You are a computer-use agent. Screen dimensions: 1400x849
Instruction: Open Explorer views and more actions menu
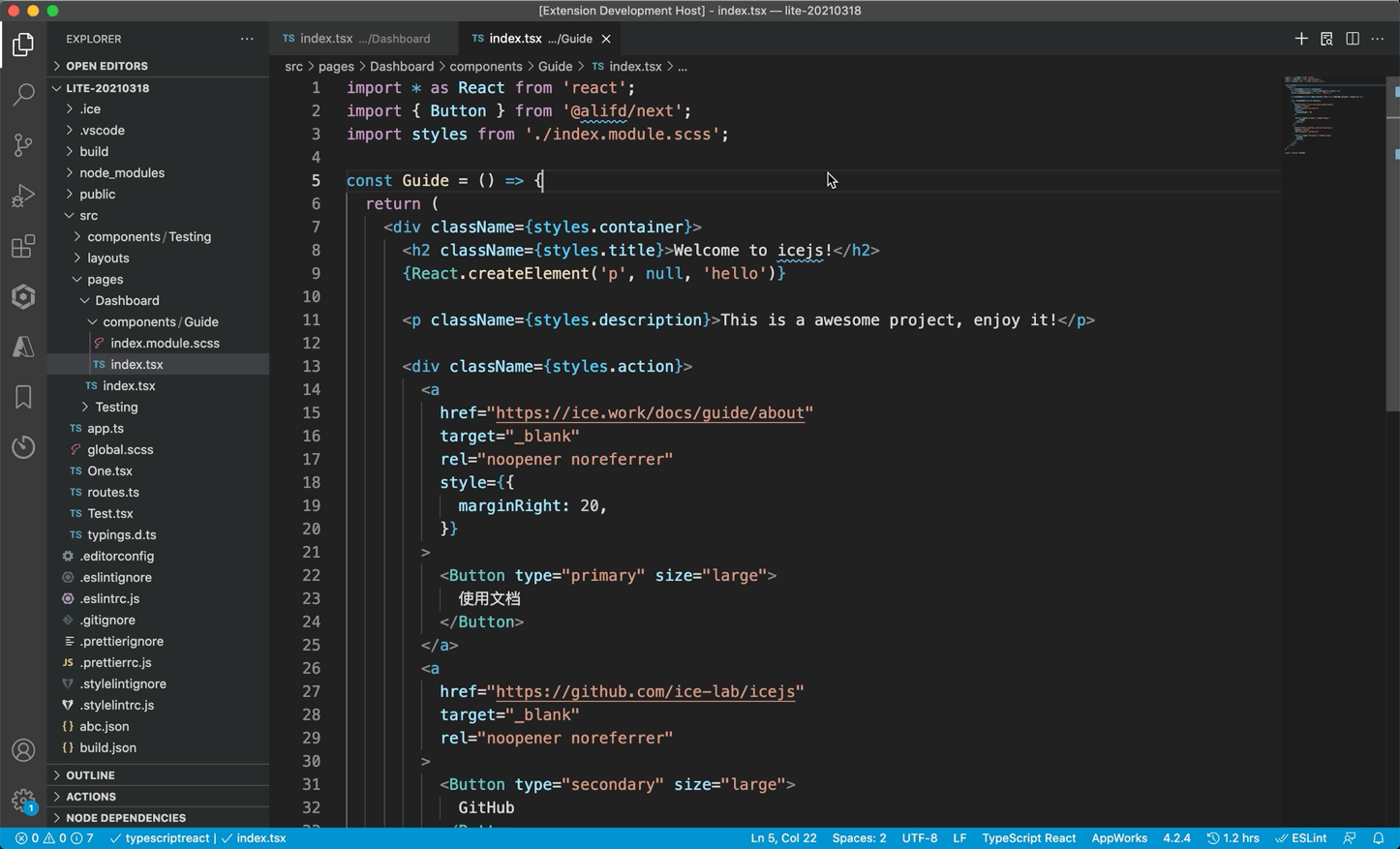coord(247,39)
